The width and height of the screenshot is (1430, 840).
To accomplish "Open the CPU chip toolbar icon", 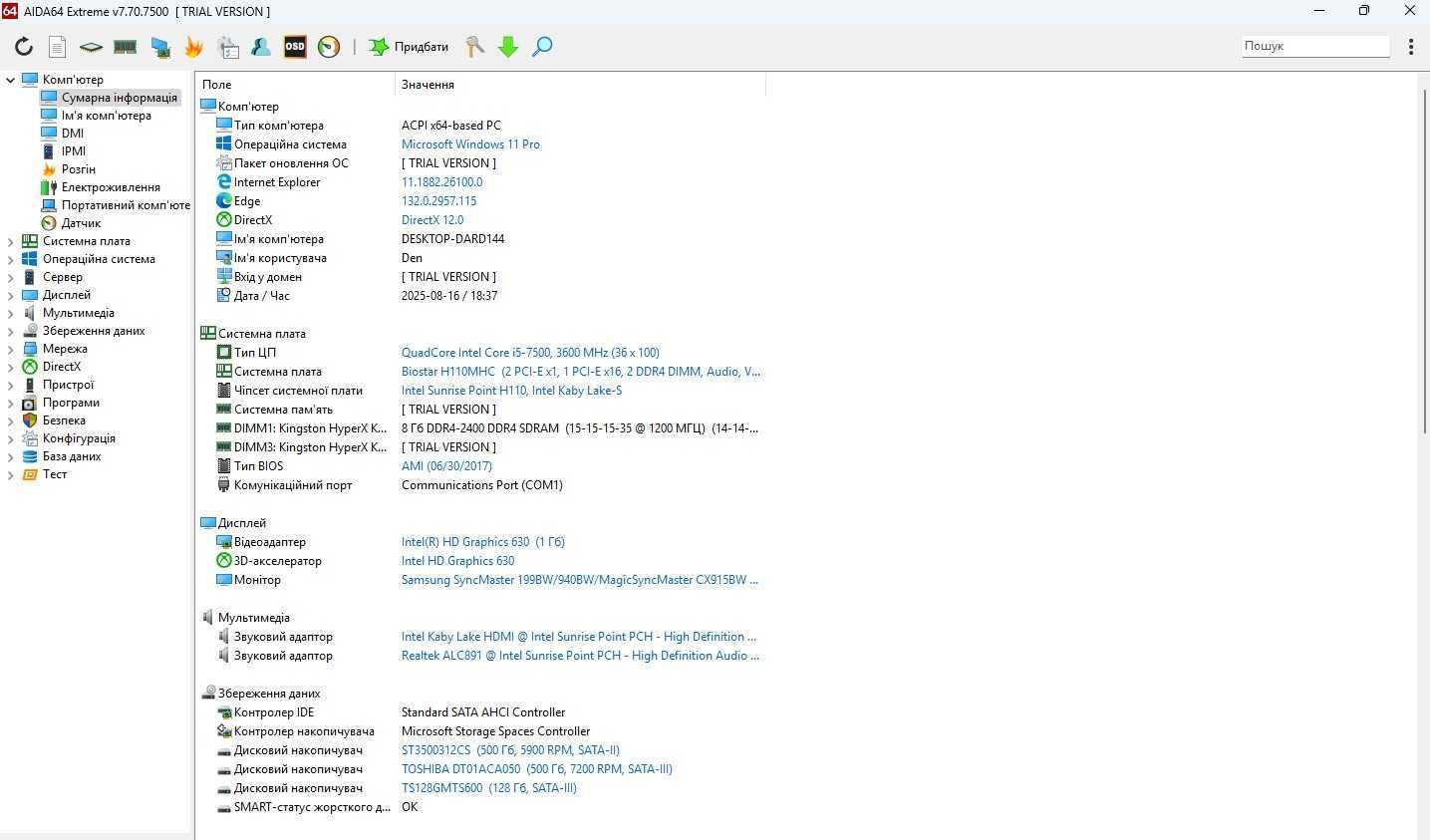I will pyautogui.click(x=91, y=47).
